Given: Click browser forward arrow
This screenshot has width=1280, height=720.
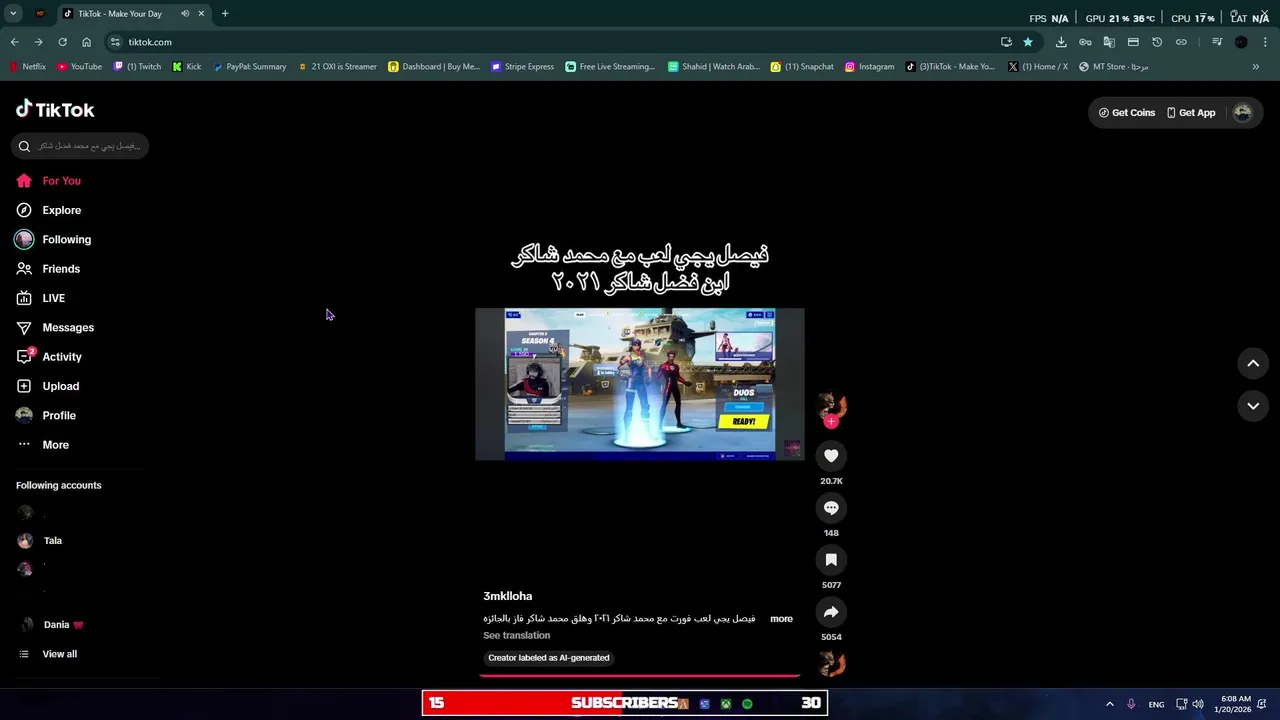Looking at the screenshot, I should [x=38, y=42].
